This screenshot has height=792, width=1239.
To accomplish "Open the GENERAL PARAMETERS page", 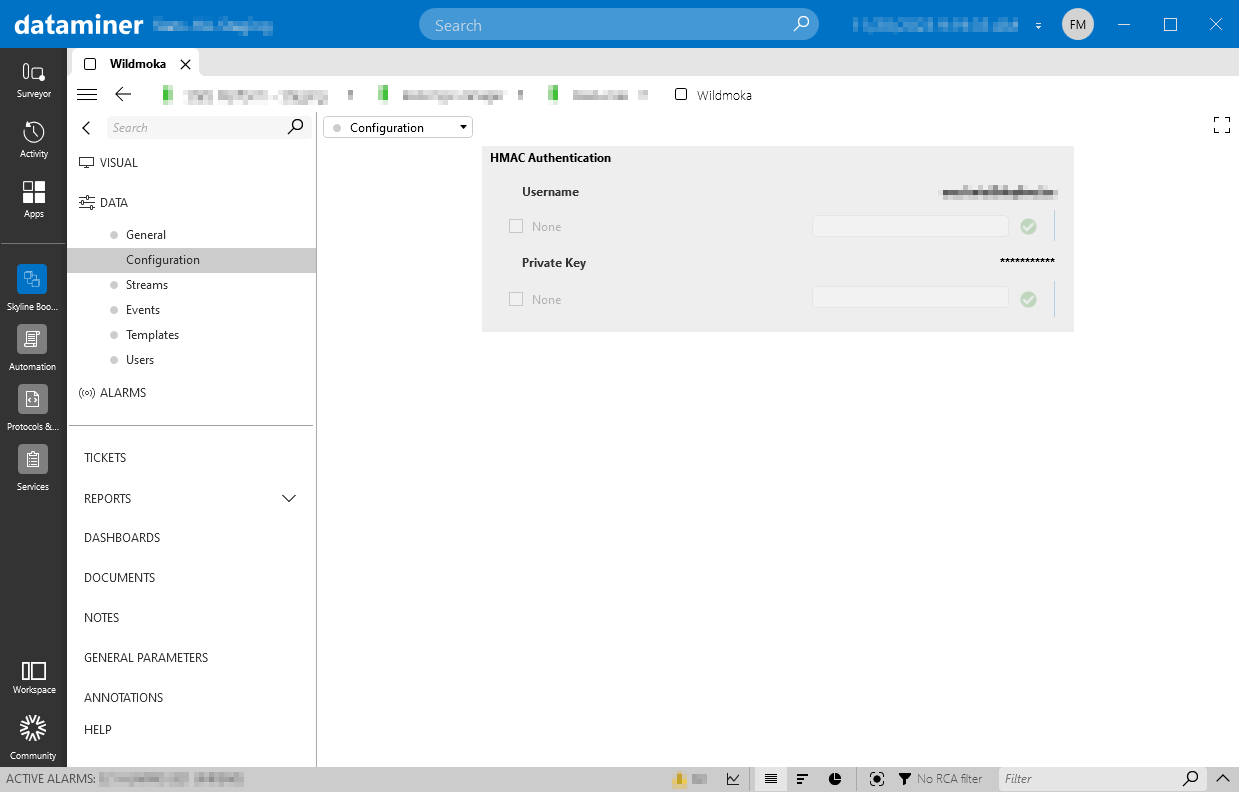I will [146, 658].
